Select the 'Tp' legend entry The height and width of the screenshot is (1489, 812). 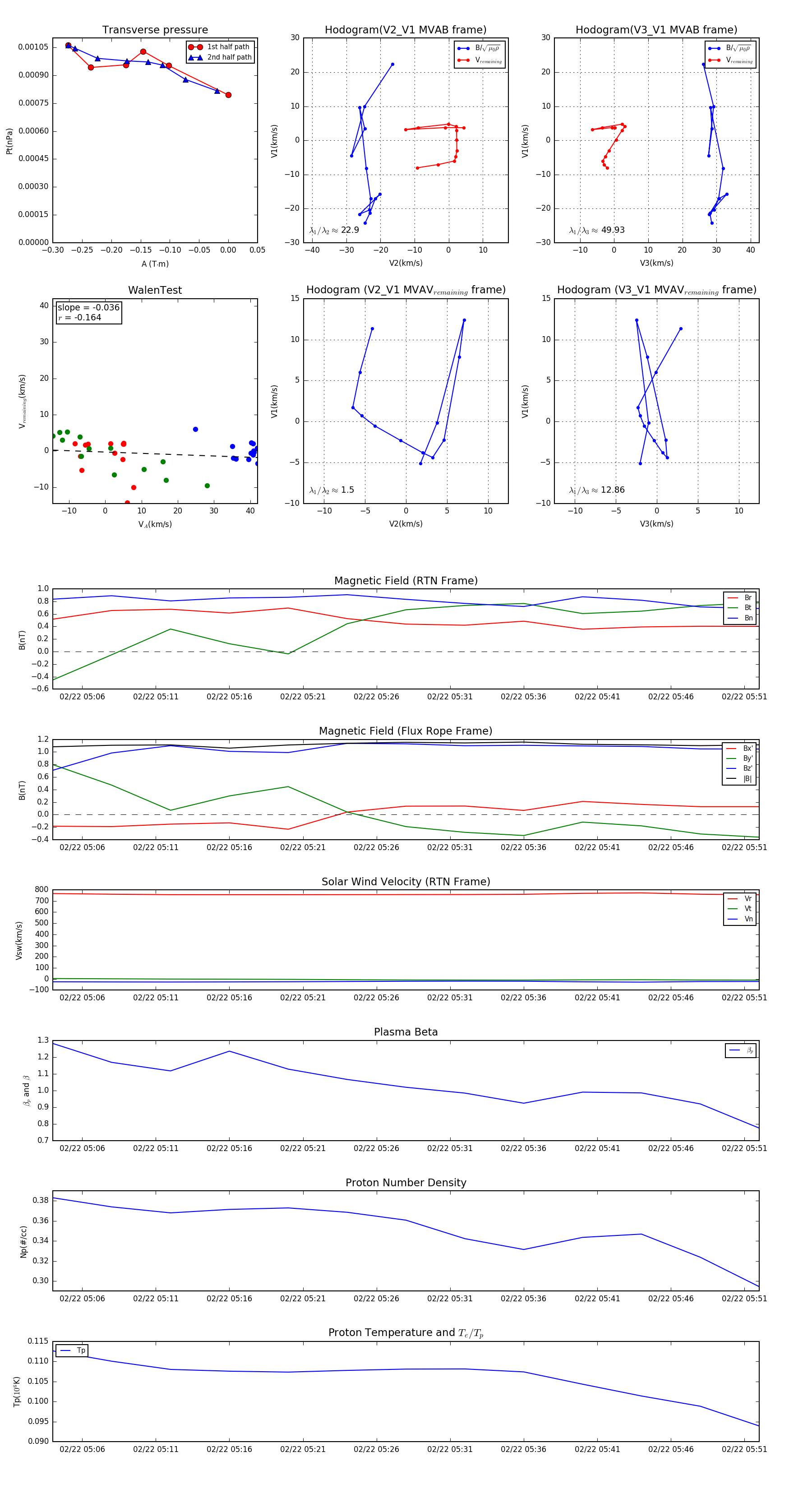(72, 1350)
